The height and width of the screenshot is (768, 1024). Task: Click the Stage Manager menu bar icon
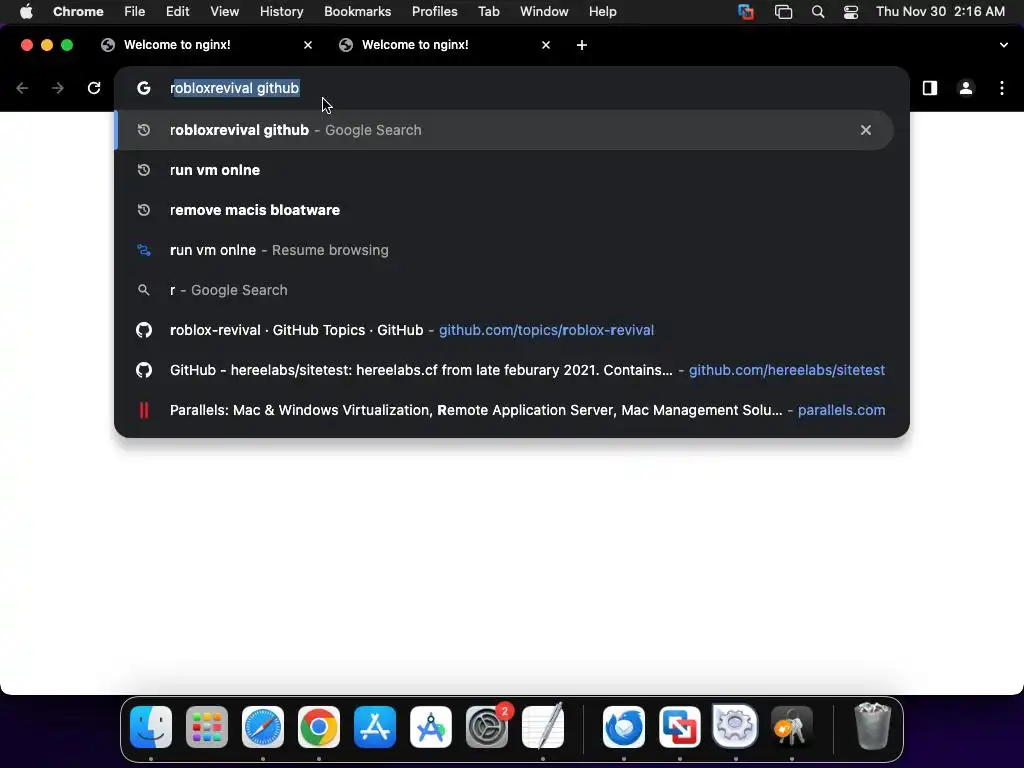783,12
